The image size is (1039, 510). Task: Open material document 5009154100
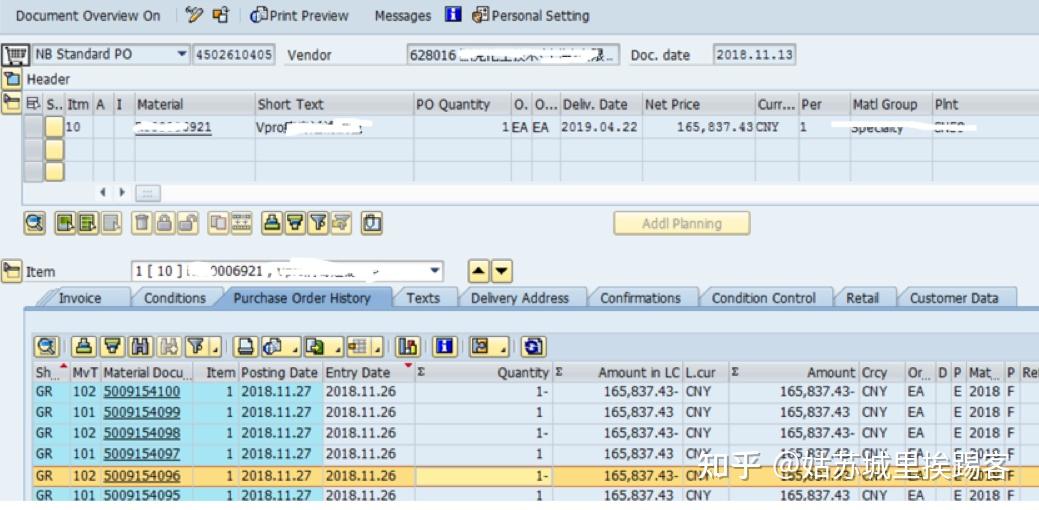pyautogui.click(x=142, y=391)
